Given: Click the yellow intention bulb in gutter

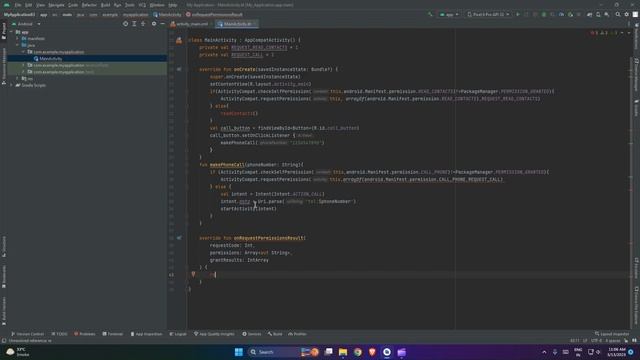Looking at the screenshot, I should 193,275.
